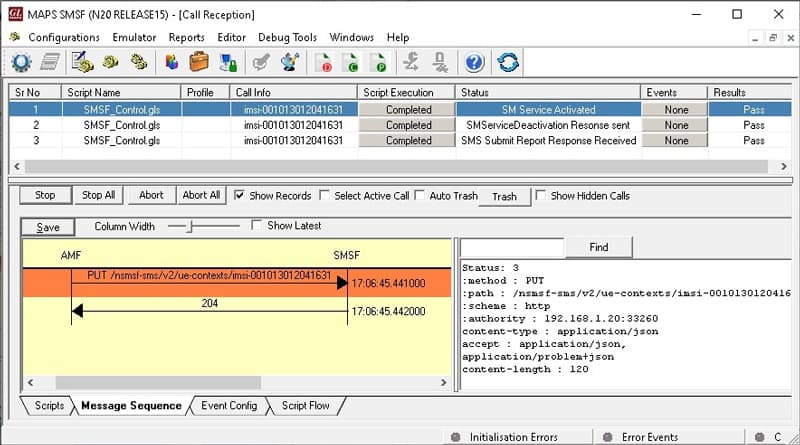
Task: Enable the Auto Trash checkbox
Action: 419,195
